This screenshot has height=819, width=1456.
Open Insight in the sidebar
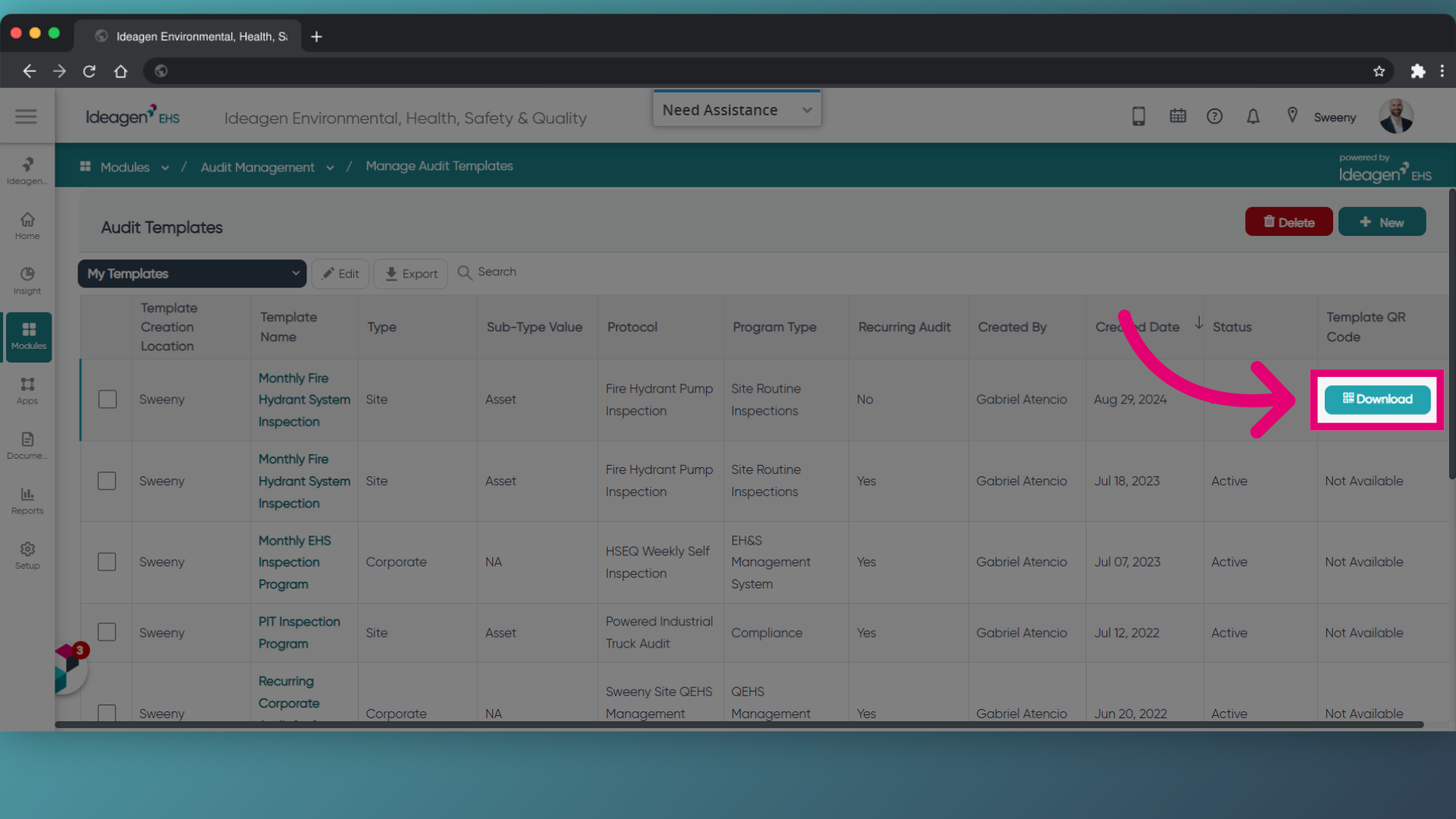coord(27,281)
